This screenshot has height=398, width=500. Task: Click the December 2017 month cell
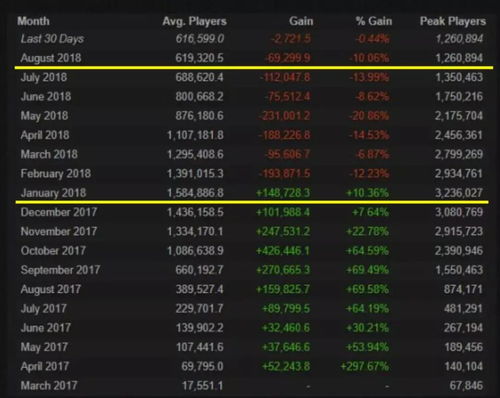click(x=59, y=212)
